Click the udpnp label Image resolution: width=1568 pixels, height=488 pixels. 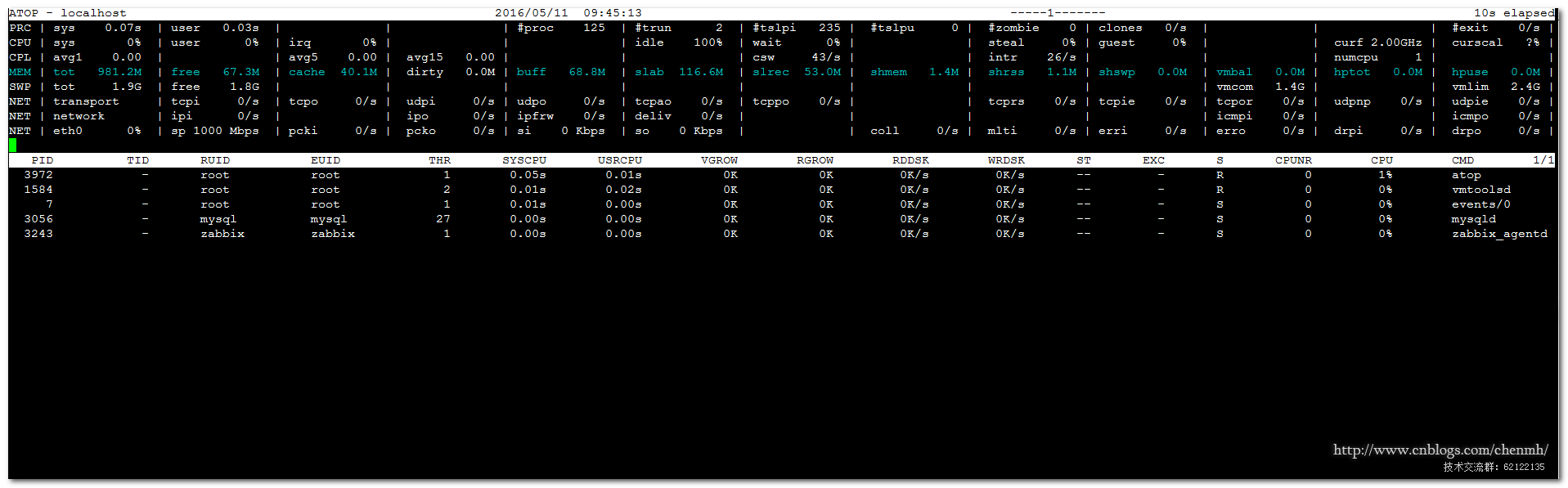pos(1352,101)
